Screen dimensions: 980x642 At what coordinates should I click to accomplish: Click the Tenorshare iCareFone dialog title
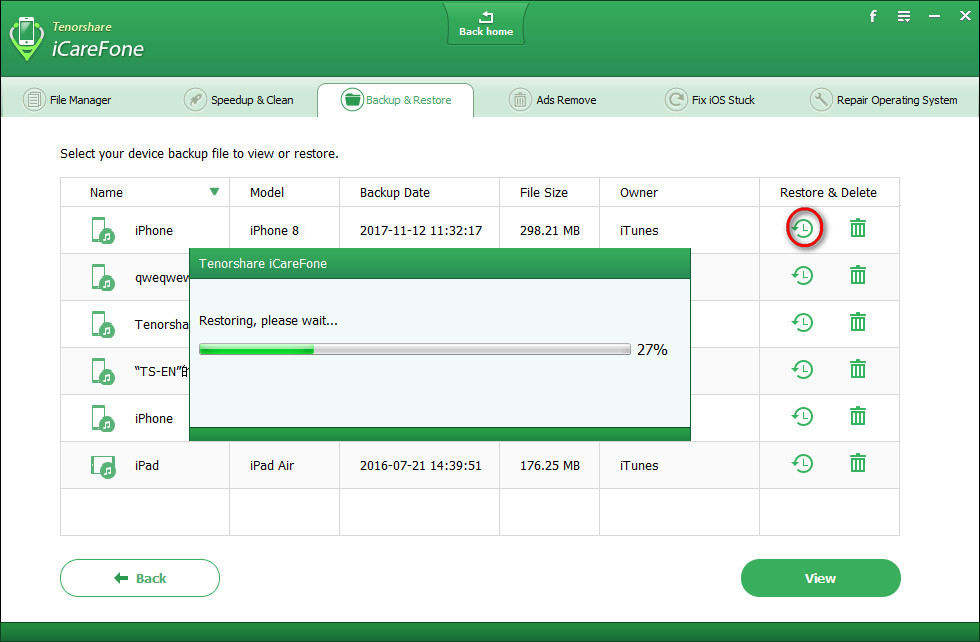[263, 264]
